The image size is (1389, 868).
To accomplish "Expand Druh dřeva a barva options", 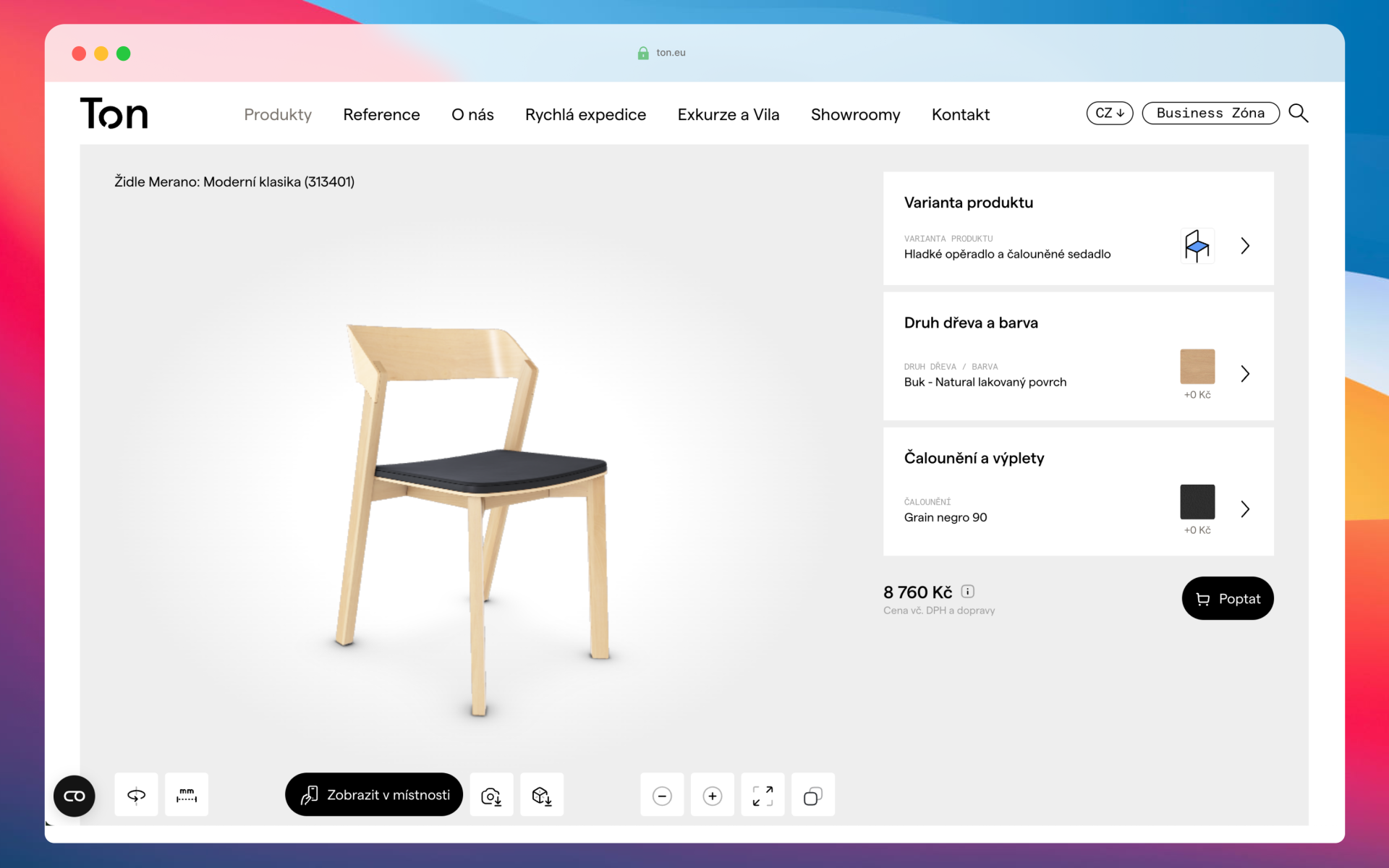I will point(1245,374).
